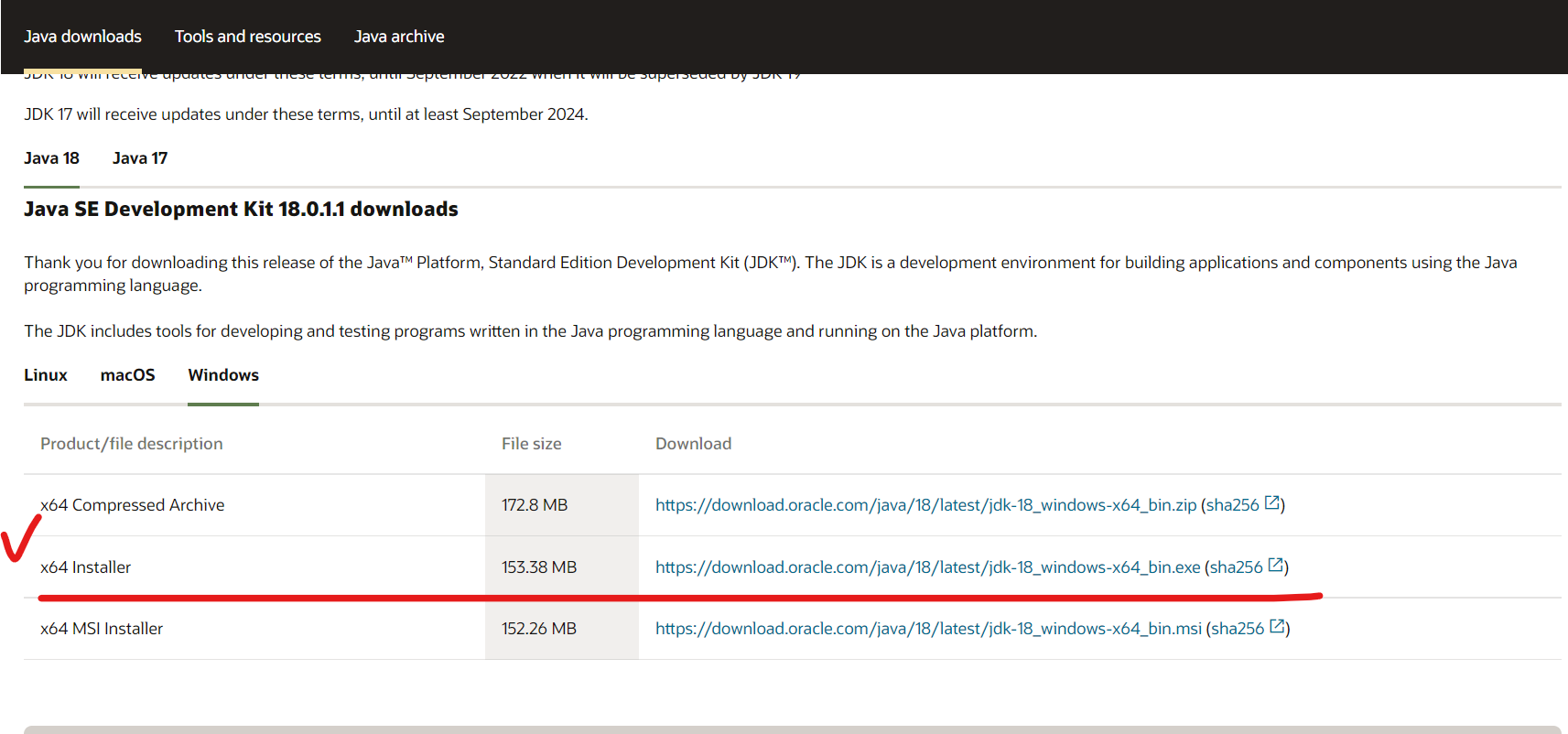Click the Product/file description column header
Viewport: 1568px width, 734px height.
coord(132,444)
